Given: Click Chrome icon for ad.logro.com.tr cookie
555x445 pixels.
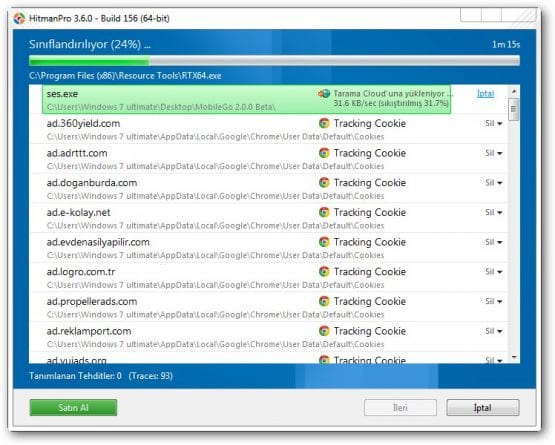Looking at the screenshot, I should tap(324, 272).
